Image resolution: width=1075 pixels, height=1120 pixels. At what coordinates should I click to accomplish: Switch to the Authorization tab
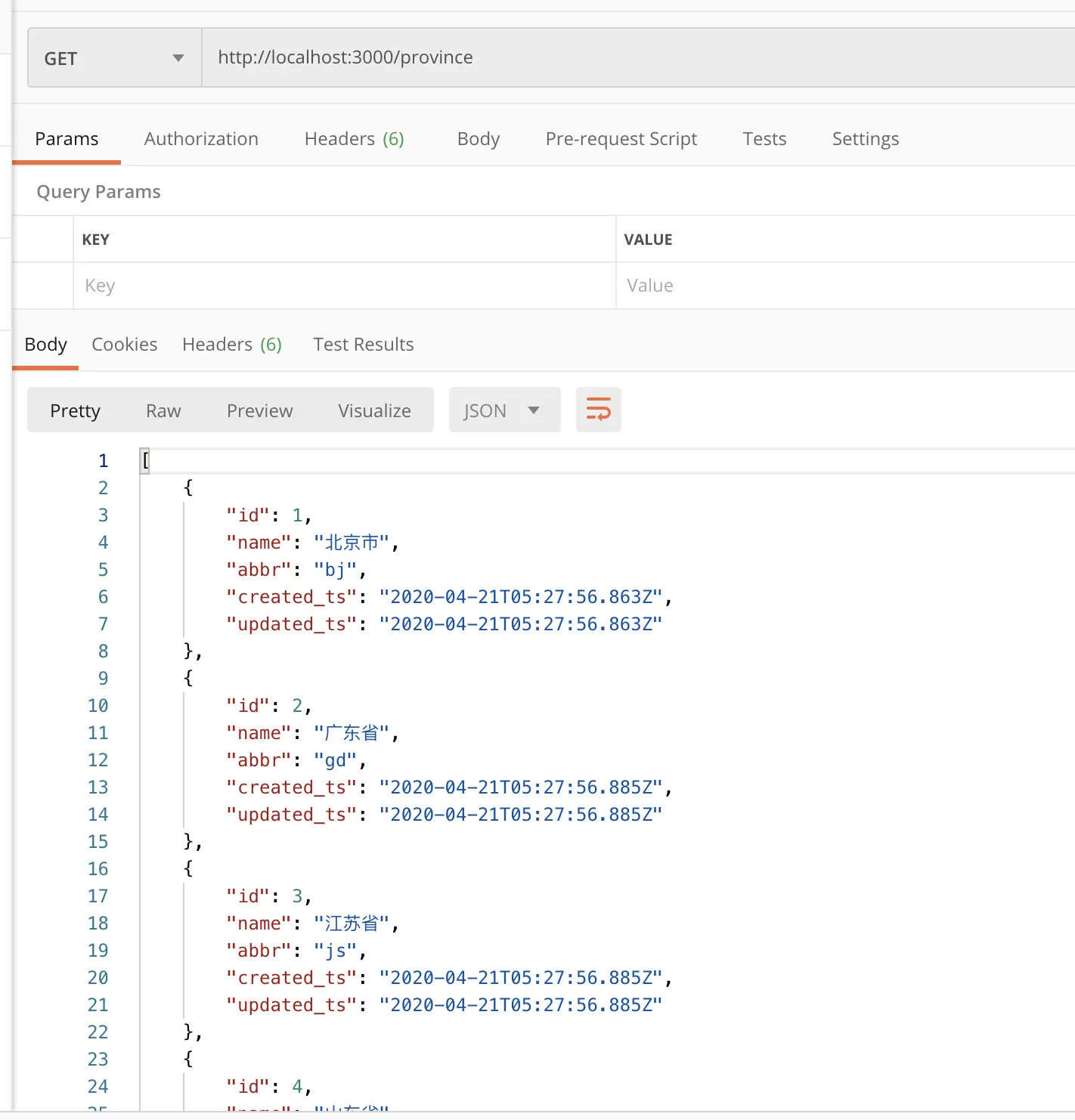[201, 139]
